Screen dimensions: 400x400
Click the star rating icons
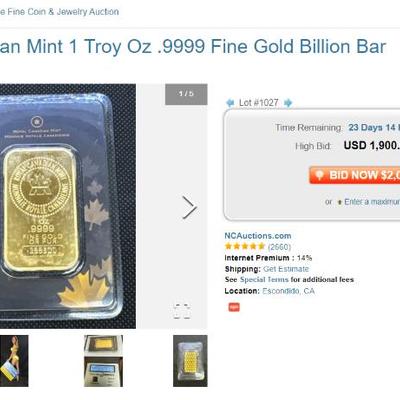[245, 247]
